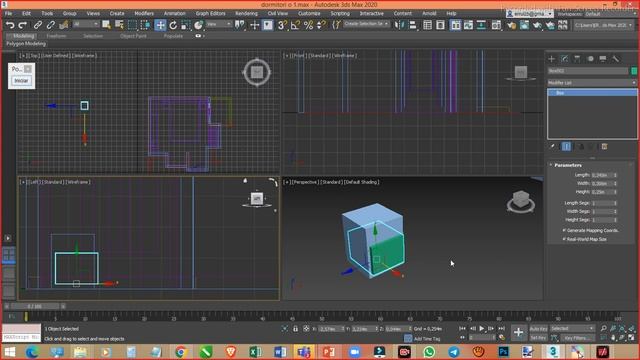Screen dimensions: 640x360
Task: Click the Select and Place tool
Action: (198, 25)
